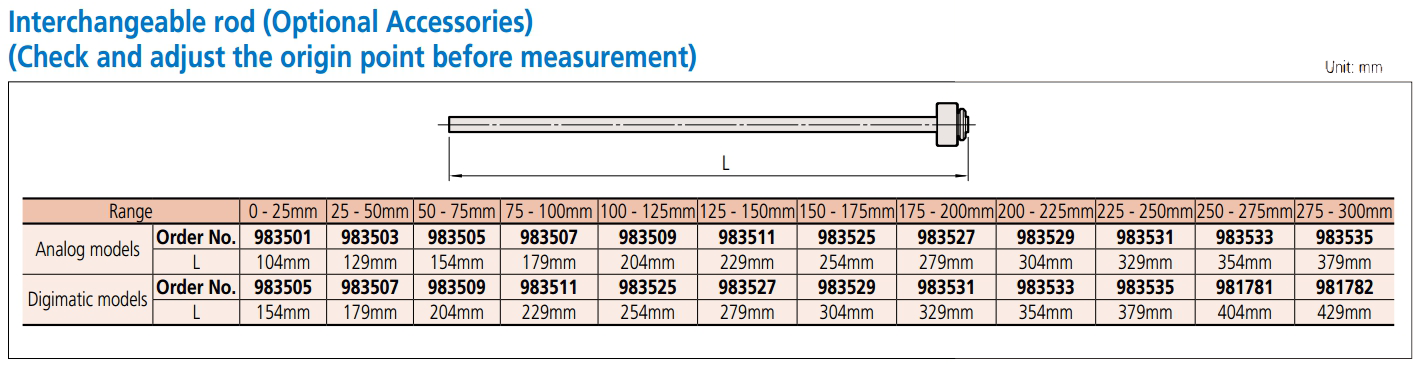Click the Analog models row label
Image resolution: width=1420 pixels, height=368 pixels.
pos(87,249)
